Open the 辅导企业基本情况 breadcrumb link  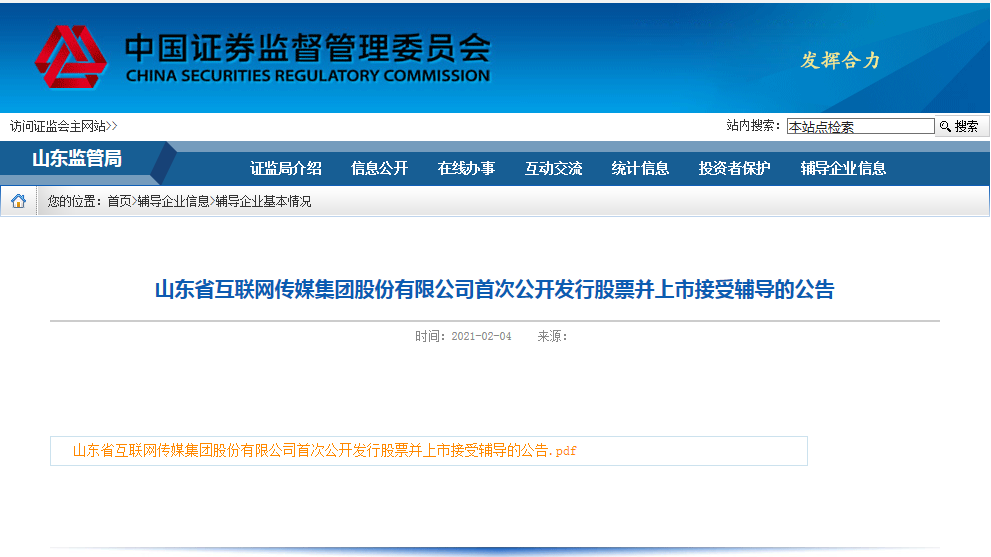click(263, 201)
